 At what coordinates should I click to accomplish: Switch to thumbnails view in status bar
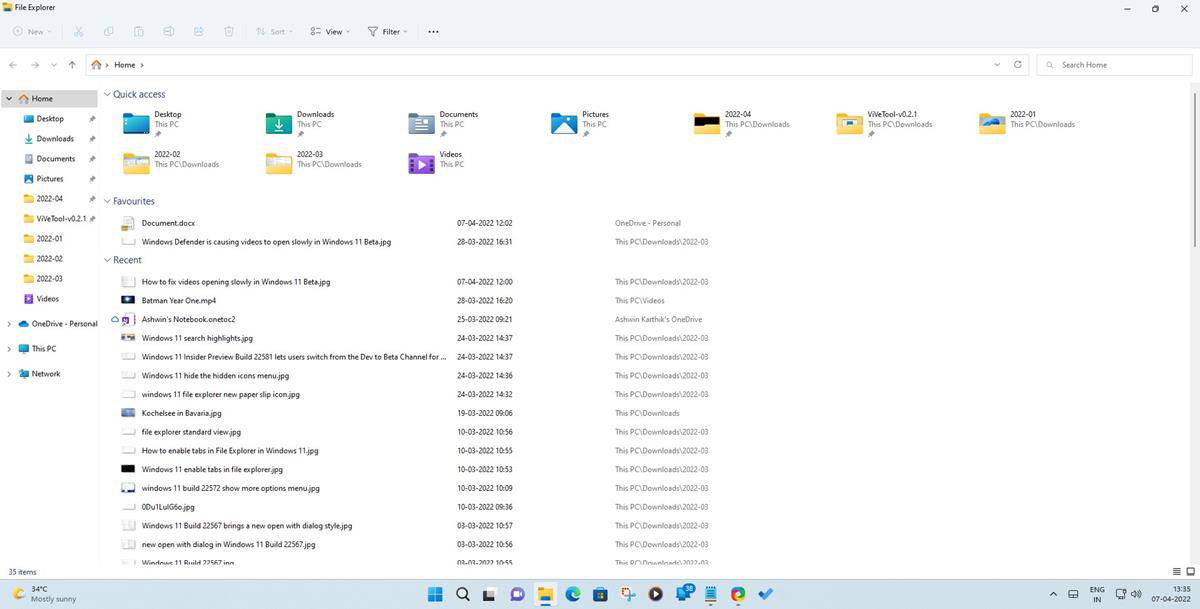[x=1189, y=572]
